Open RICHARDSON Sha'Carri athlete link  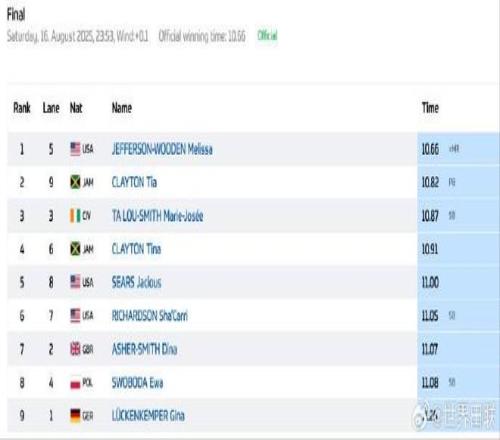coord(150,316)
